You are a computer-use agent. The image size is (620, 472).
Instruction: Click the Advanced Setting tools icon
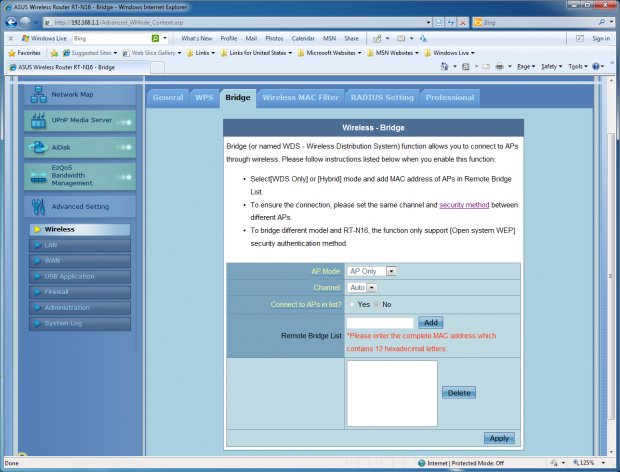38,207
